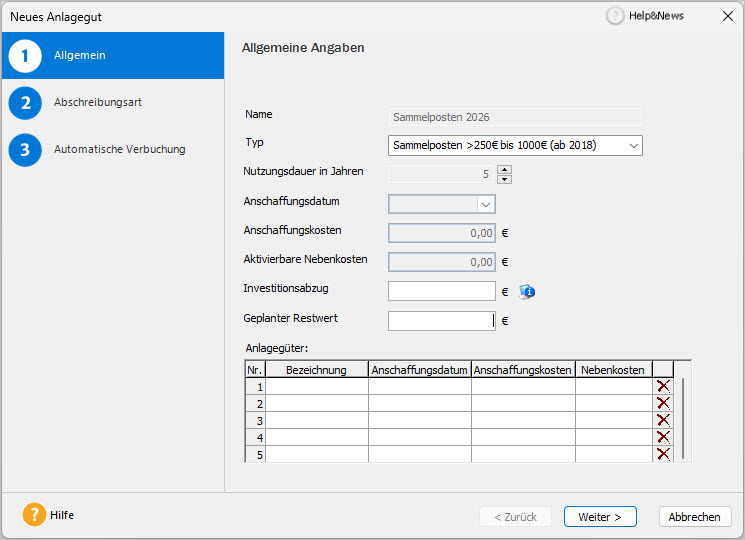Go to step 2 Abschreibungsart
The image size is (745, 540).
[104, 102]
